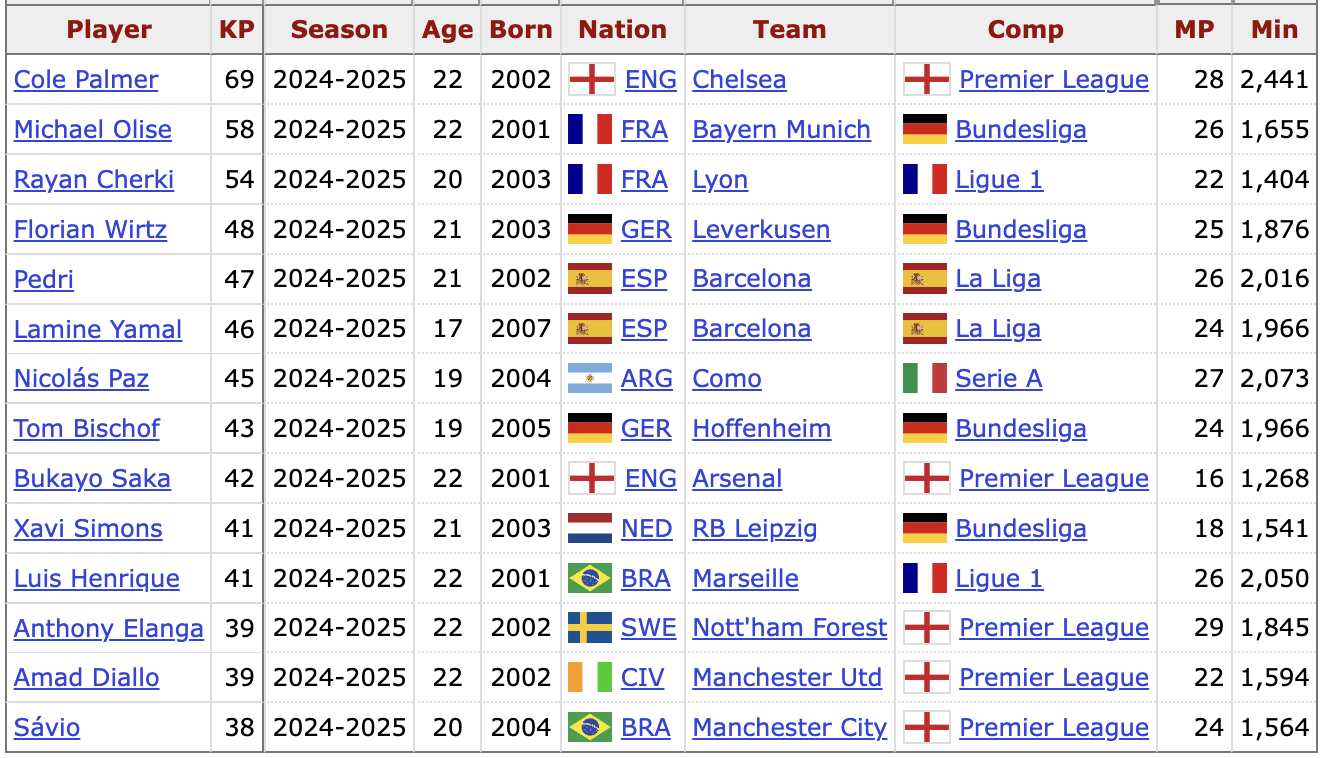Viewport: 1322px width, 758px height.
Task: Click the RB Leipzig team link
Action: click(x=754, y=528)
